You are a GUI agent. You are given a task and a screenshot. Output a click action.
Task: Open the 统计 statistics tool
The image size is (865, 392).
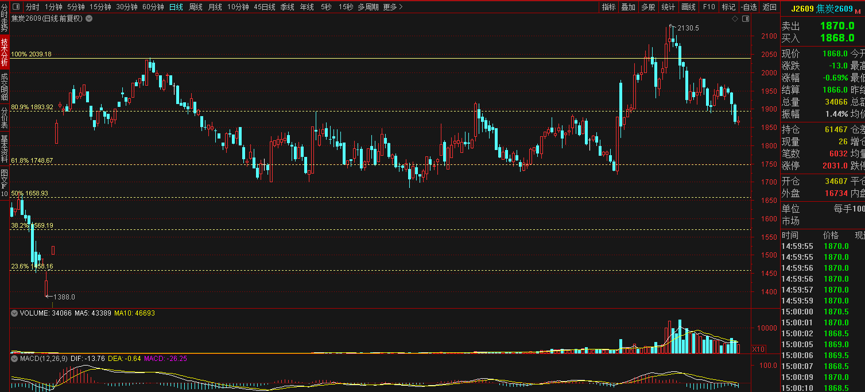coord(668,7)
